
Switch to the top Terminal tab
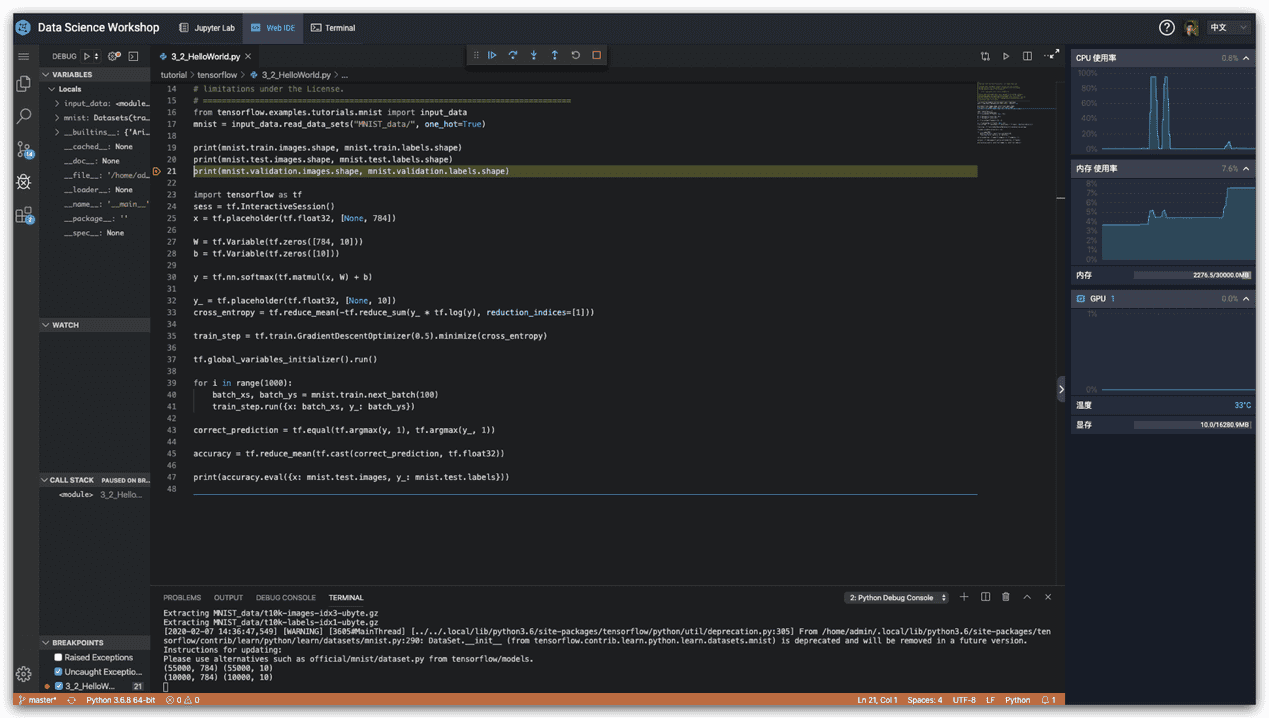tap(333, 28)
